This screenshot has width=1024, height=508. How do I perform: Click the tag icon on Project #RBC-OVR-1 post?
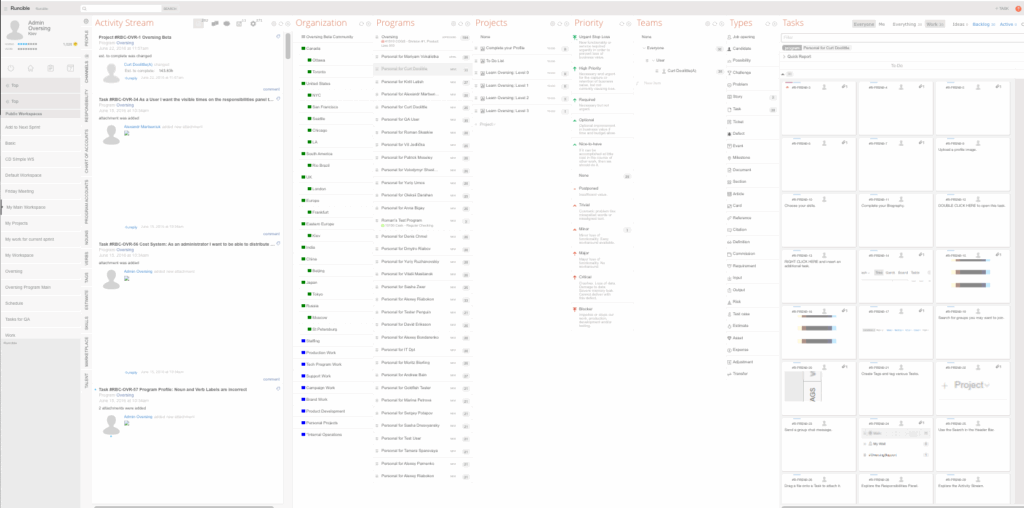coord(279,37)
